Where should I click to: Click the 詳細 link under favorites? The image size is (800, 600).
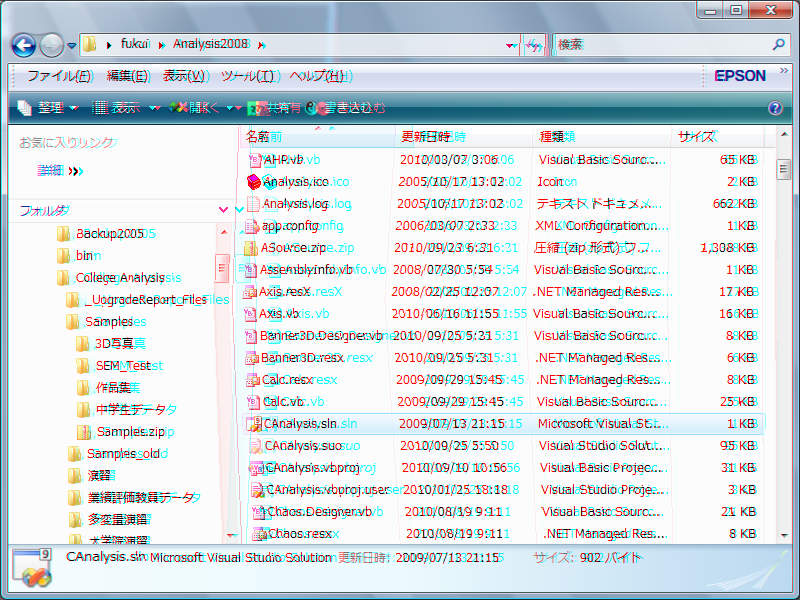50,171
